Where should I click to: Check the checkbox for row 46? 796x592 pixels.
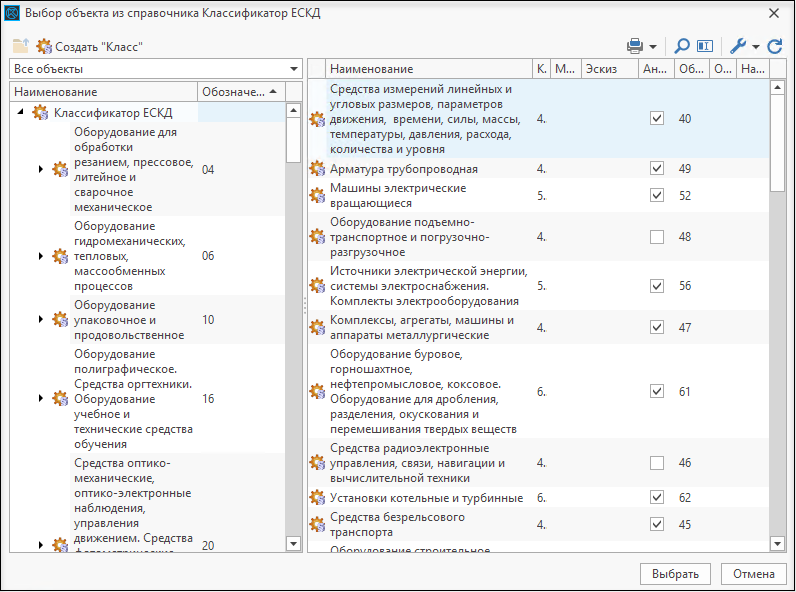tap(657, 463)
